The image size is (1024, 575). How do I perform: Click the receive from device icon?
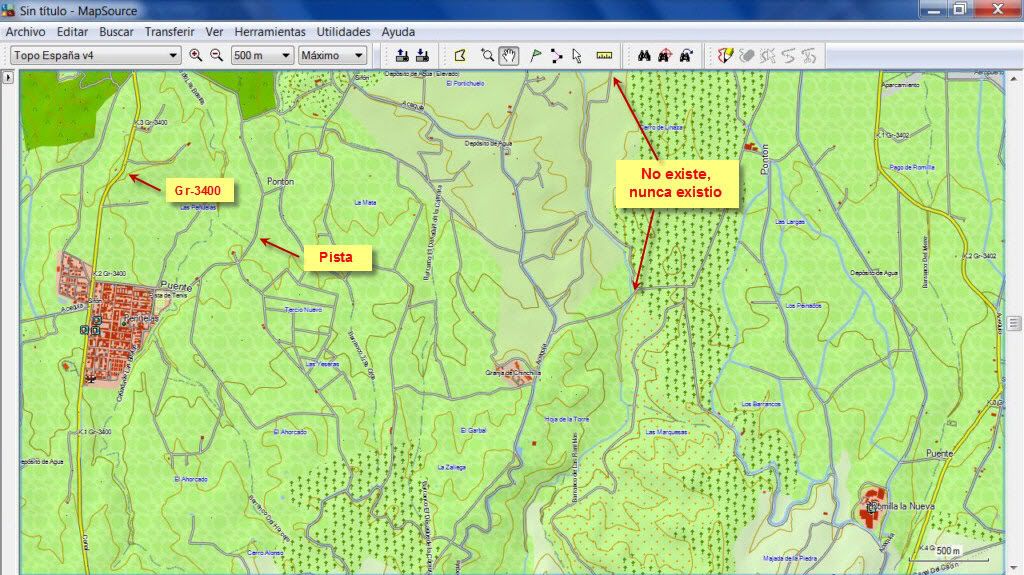(423, 56)
